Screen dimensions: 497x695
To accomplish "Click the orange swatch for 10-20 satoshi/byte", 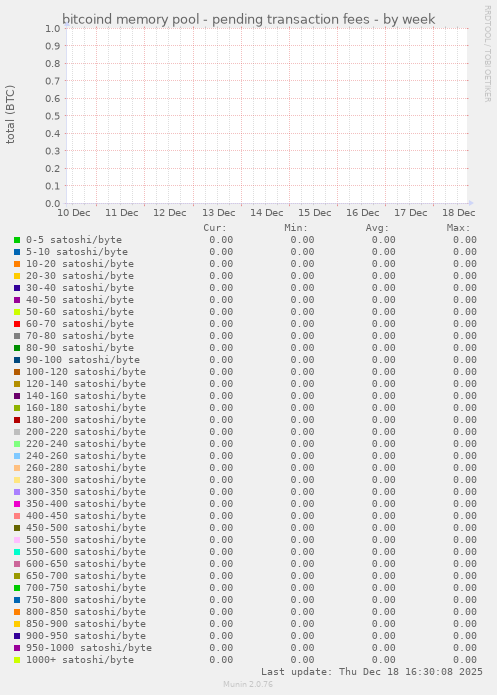I will tap(17, 264).
